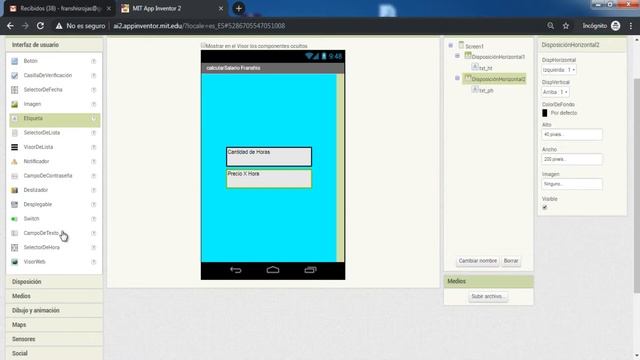Edit the Ancho width field
640x360 pixels.
pyautogui.click(x=572, y=159)
